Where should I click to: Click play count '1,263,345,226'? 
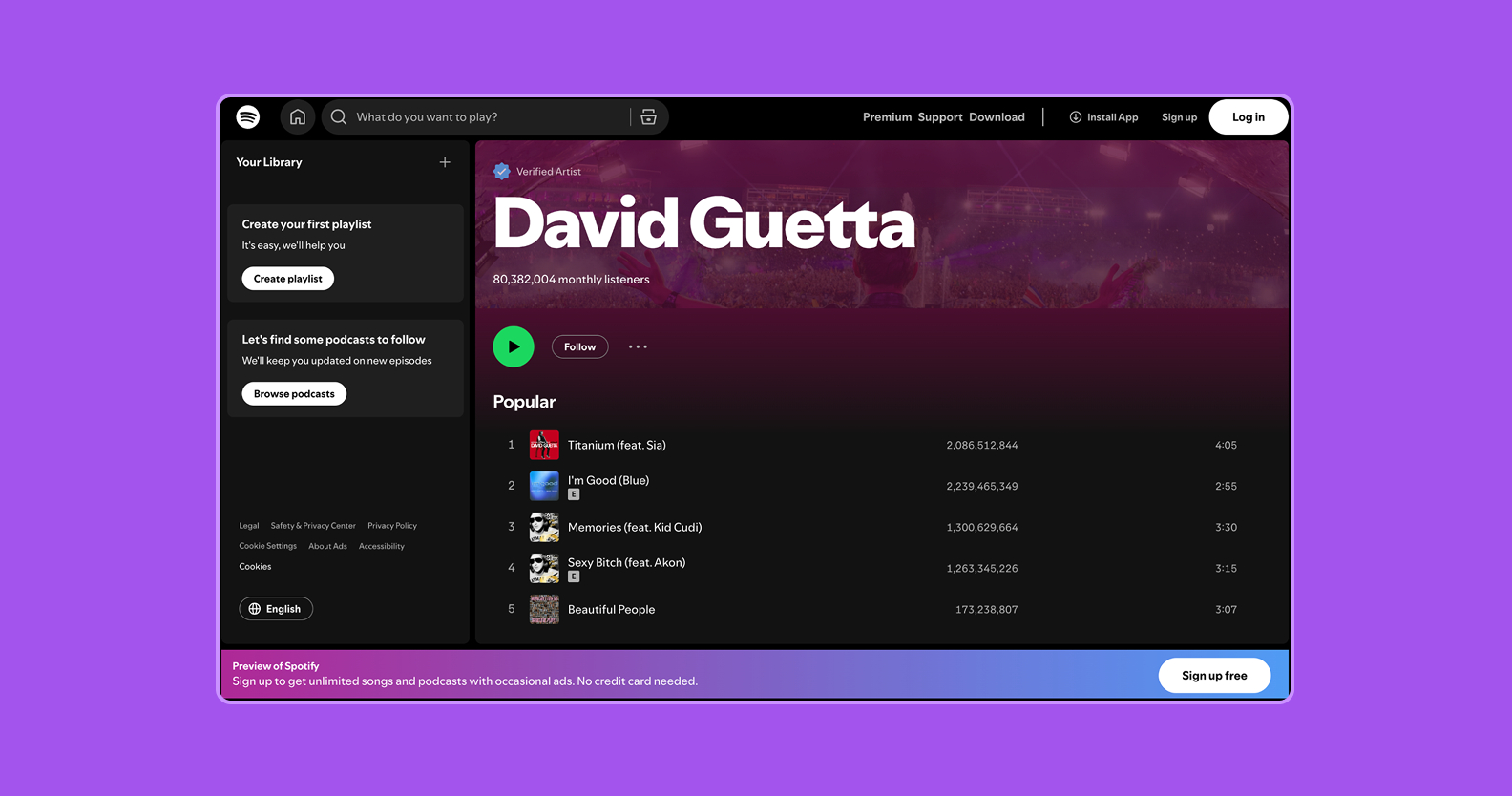click(x=982, y=569)
